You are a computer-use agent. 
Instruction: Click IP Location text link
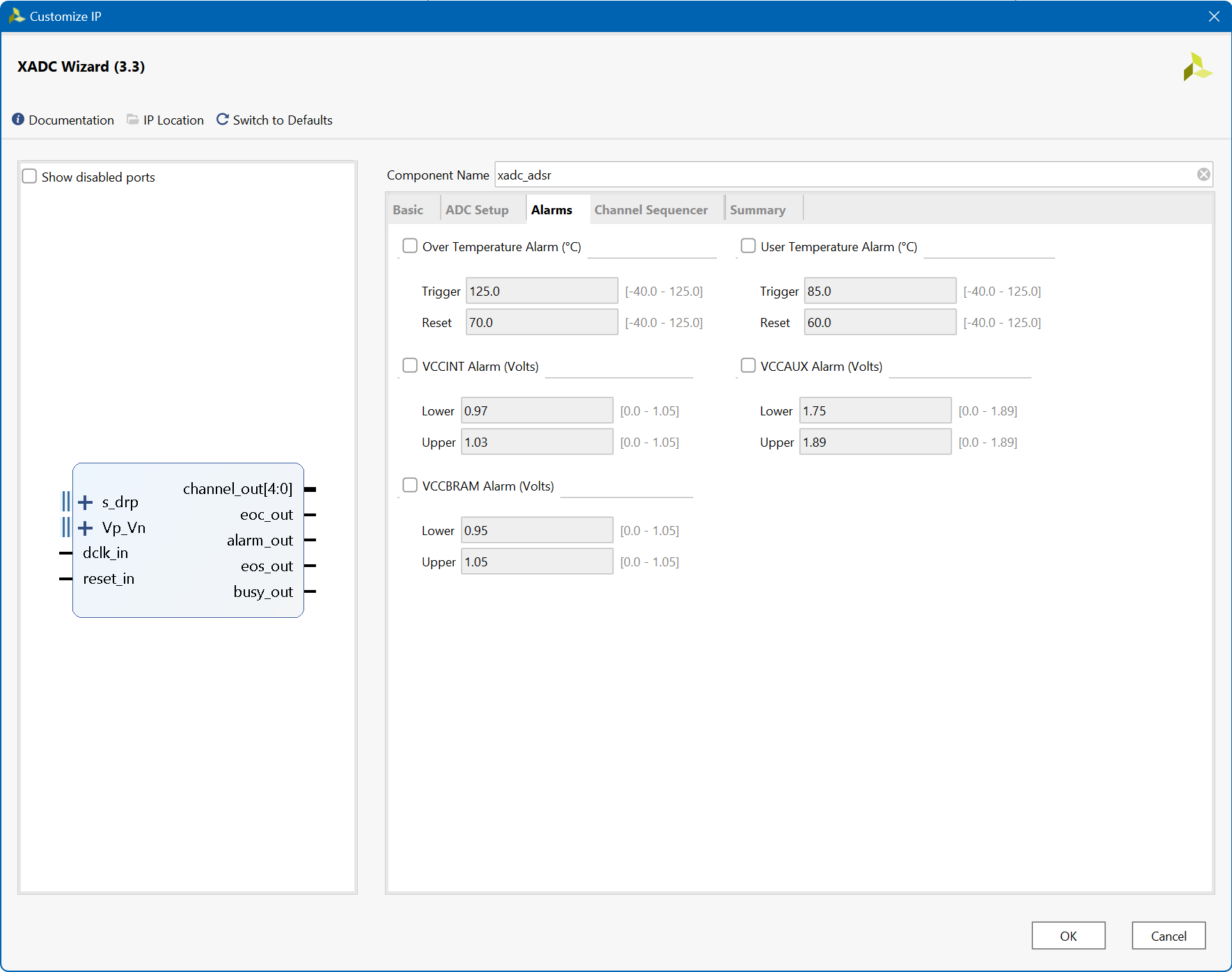click(173, 120)
